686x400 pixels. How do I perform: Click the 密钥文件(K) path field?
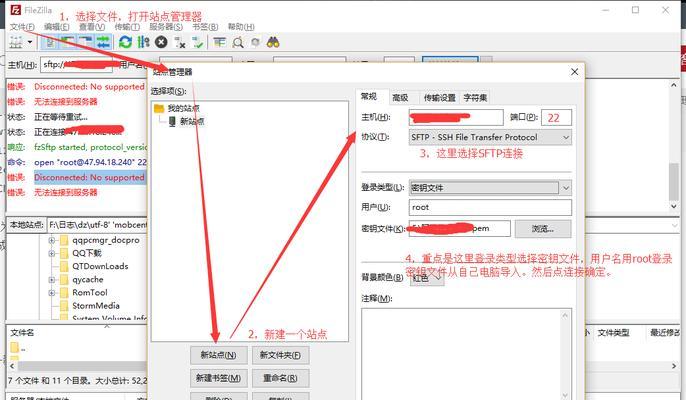(x=459, y=228)
